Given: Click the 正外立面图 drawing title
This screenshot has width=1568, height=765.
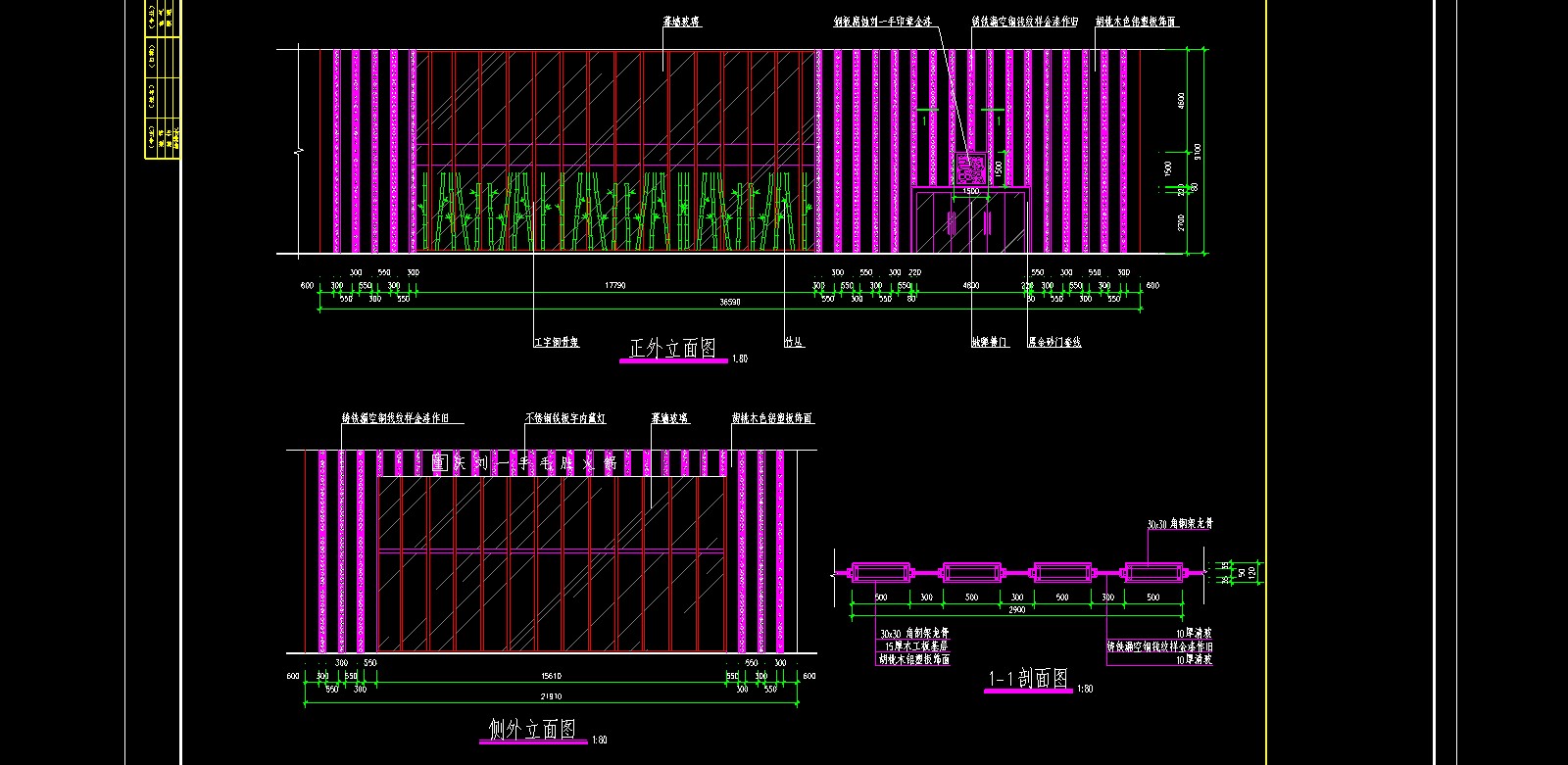Looking at the screenshot, I should [x=672, y=349].
